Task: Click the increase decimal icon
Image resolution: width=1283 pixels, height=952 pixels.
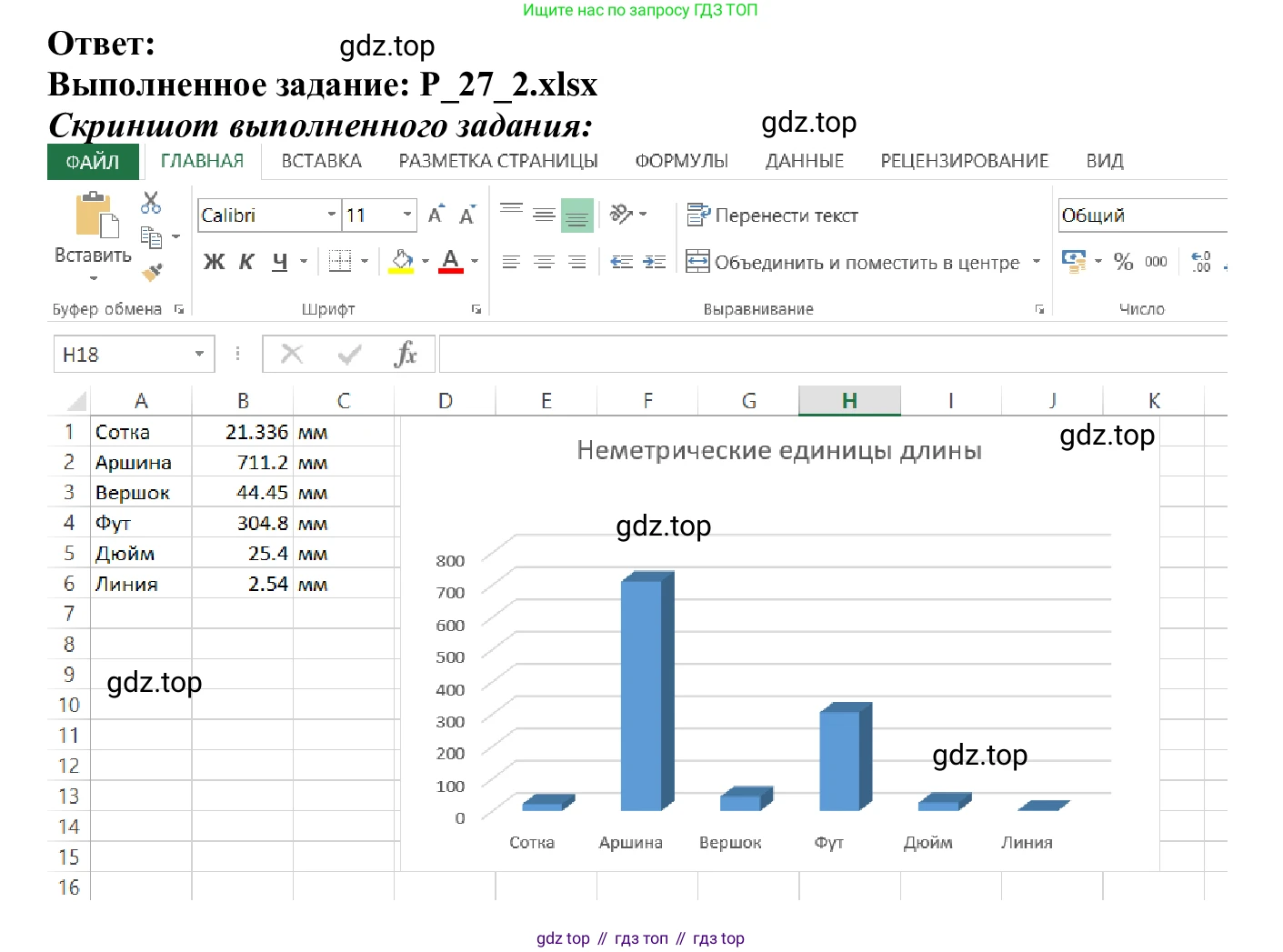Action: 1201,262
